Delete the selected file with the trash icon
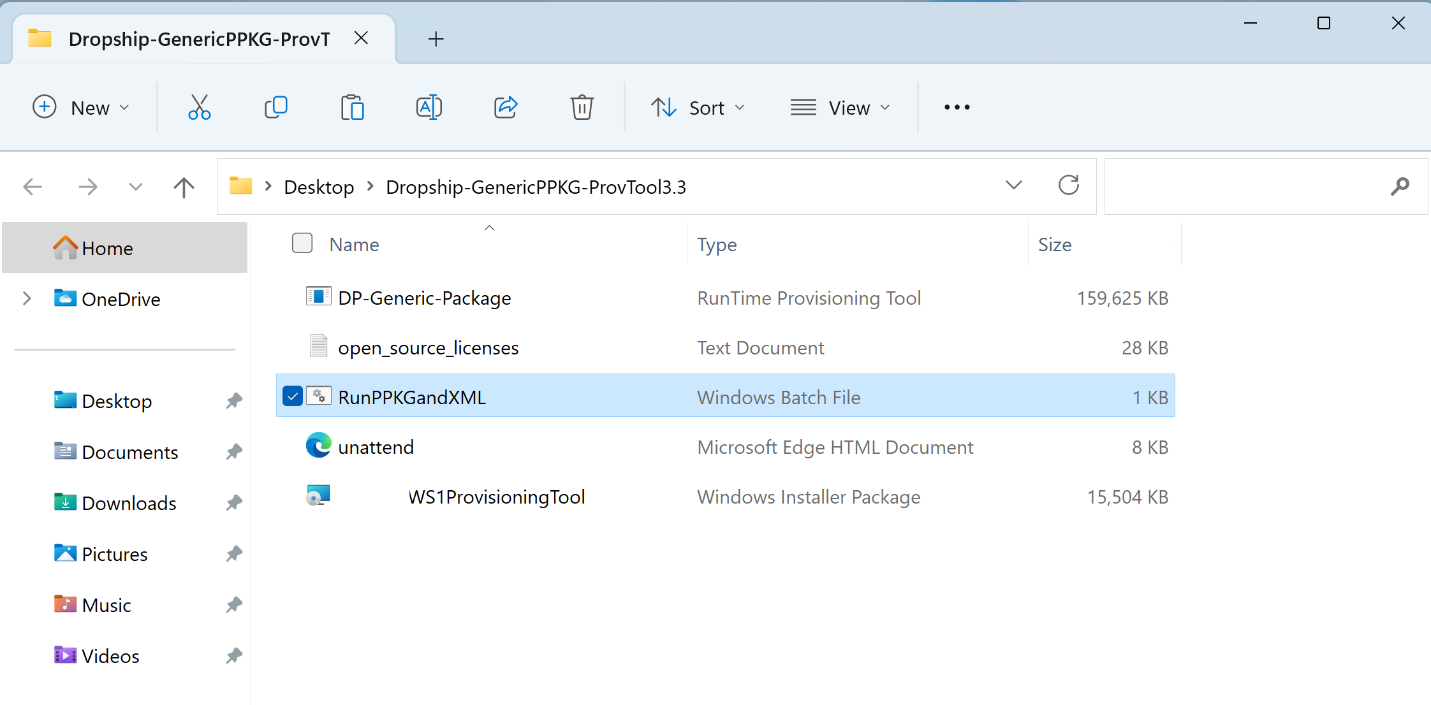The width and height of the screenshot is (1431, 705). point(581,107)
